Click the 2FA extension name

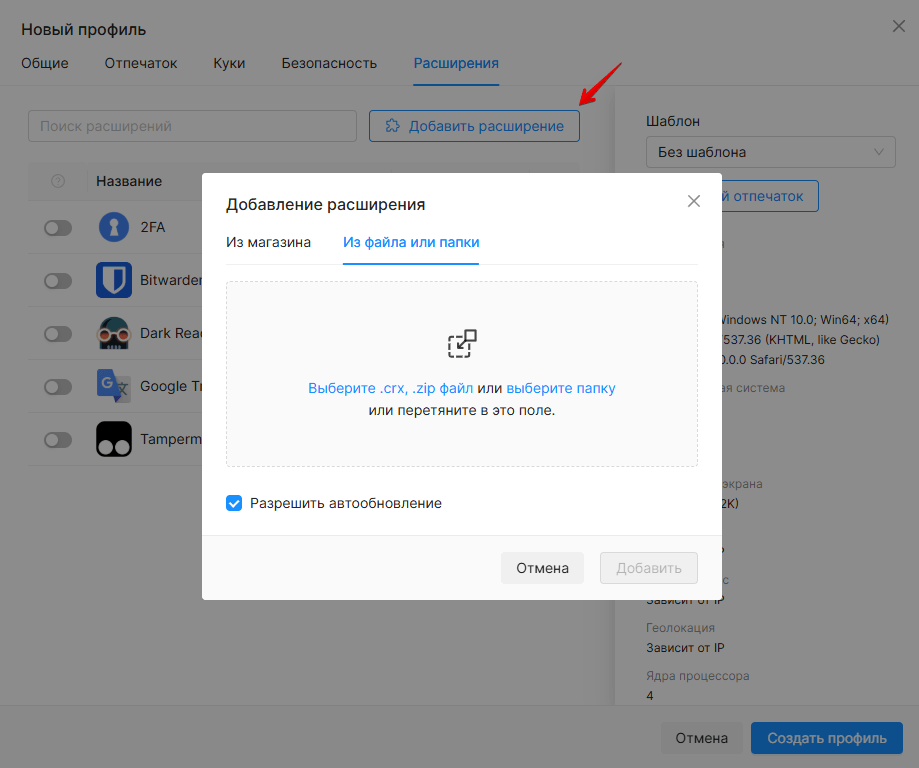(x=152, y=227)
